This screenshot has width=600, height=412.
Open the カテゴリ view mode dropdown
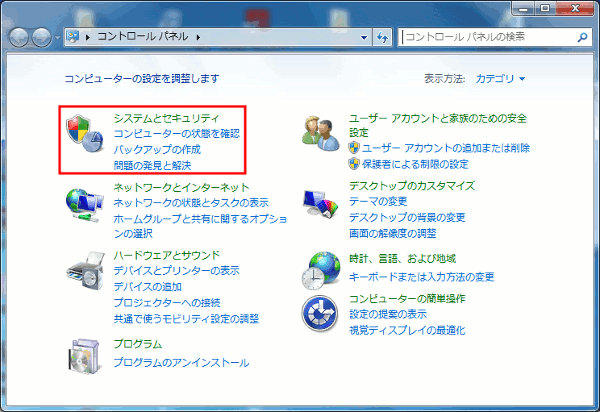(x=500, y=78)
